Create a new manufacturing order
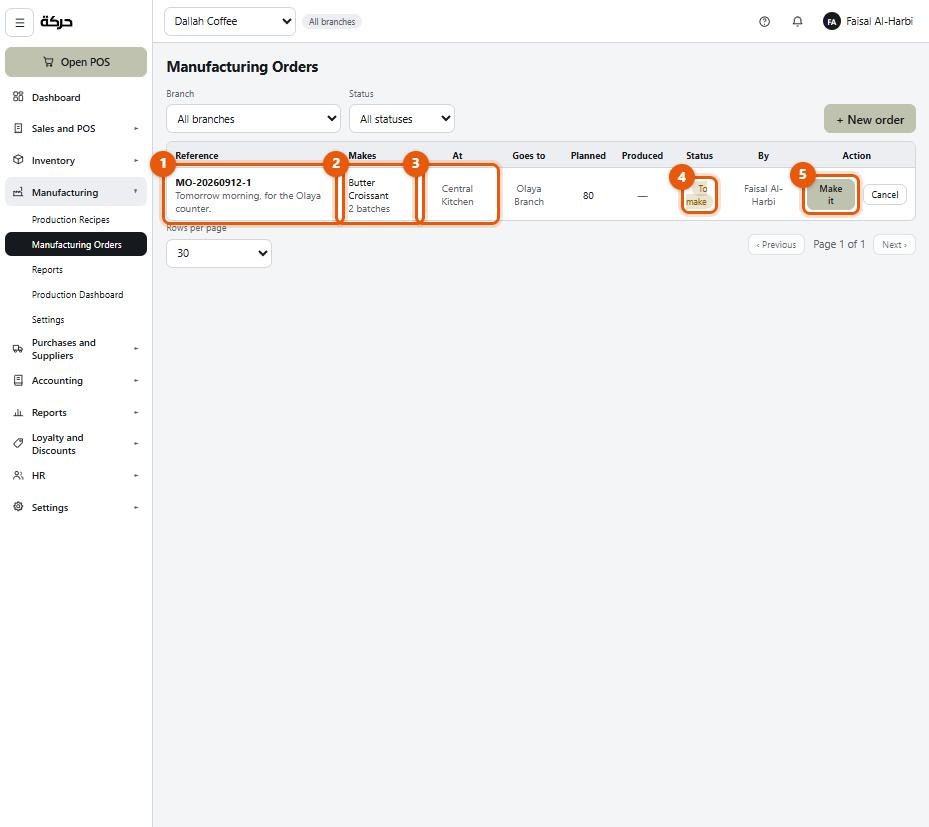The image size is (929, 827). point(869,119)
